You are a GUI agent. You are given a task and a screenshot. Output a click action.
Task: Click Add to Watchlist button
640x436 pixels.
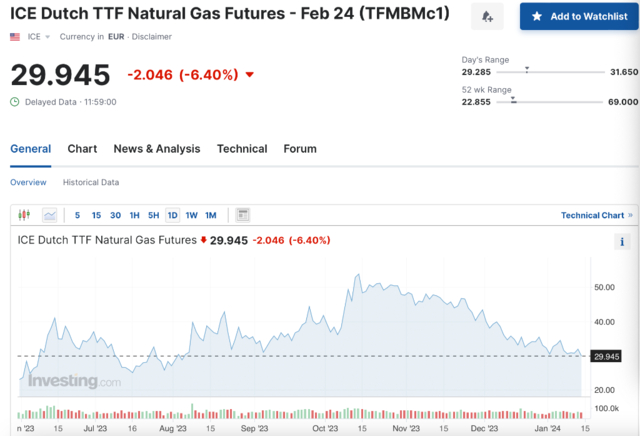pyautogui.click(x=579, y=17)
